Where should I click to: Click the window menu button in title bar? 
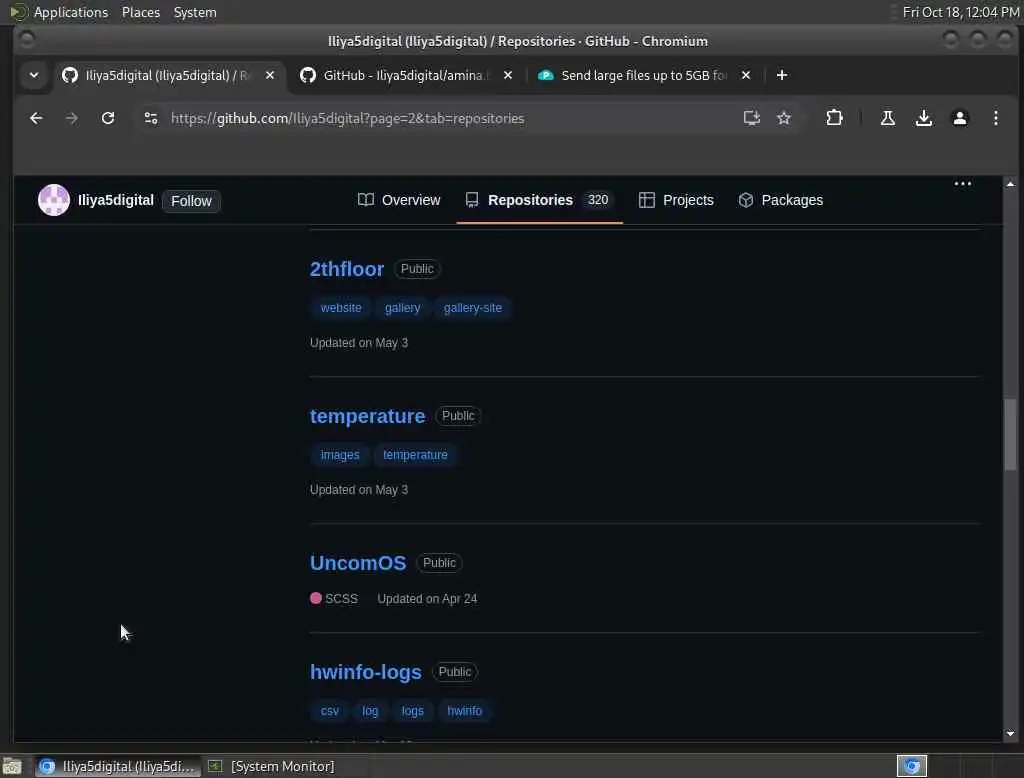(27, 40)
